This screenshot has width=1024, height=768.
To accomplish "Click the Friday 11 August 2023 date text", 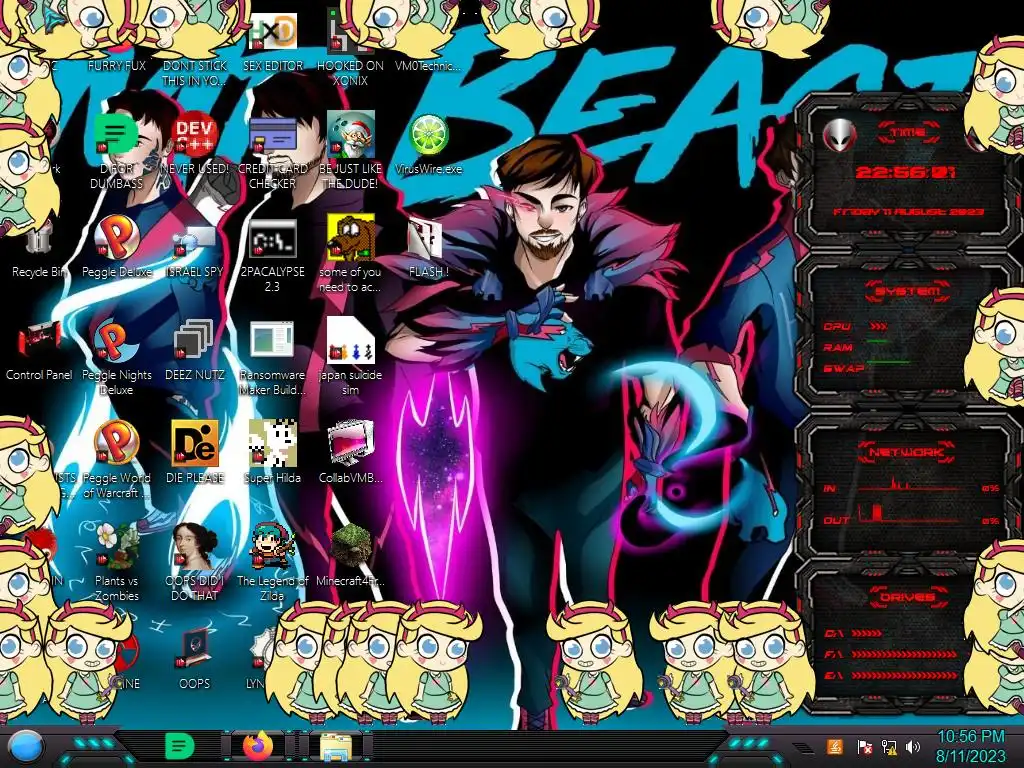I will tap(908, 212).
